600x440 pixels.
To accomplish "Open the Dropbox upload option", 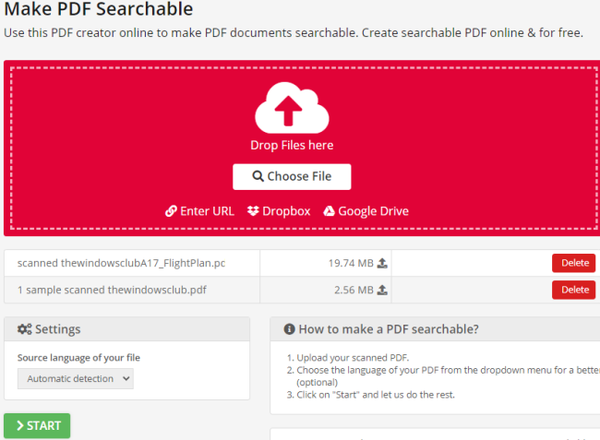I will pyautogui.click(x=279, y=211).
